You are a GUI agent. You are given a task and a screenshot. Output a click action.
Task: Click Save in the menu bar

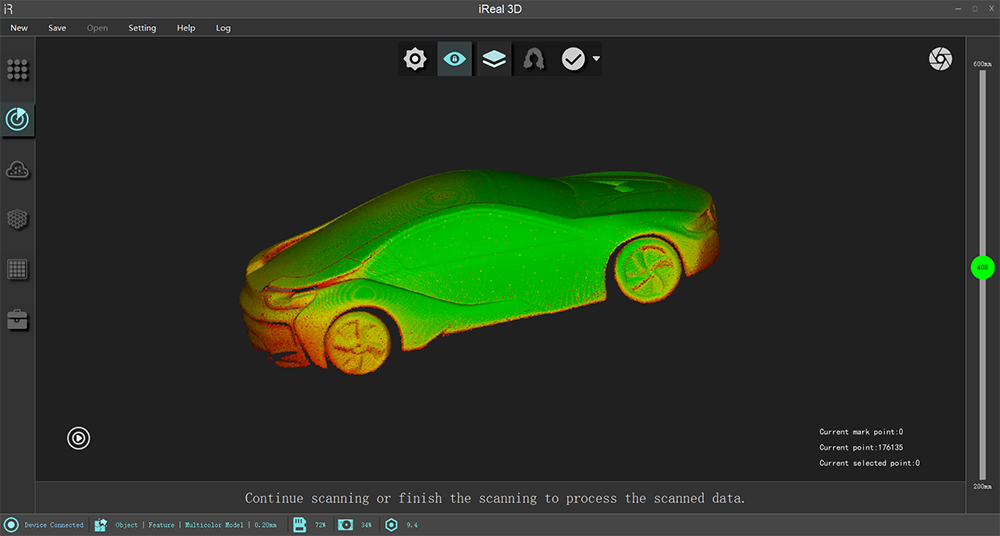pos(57,28)
